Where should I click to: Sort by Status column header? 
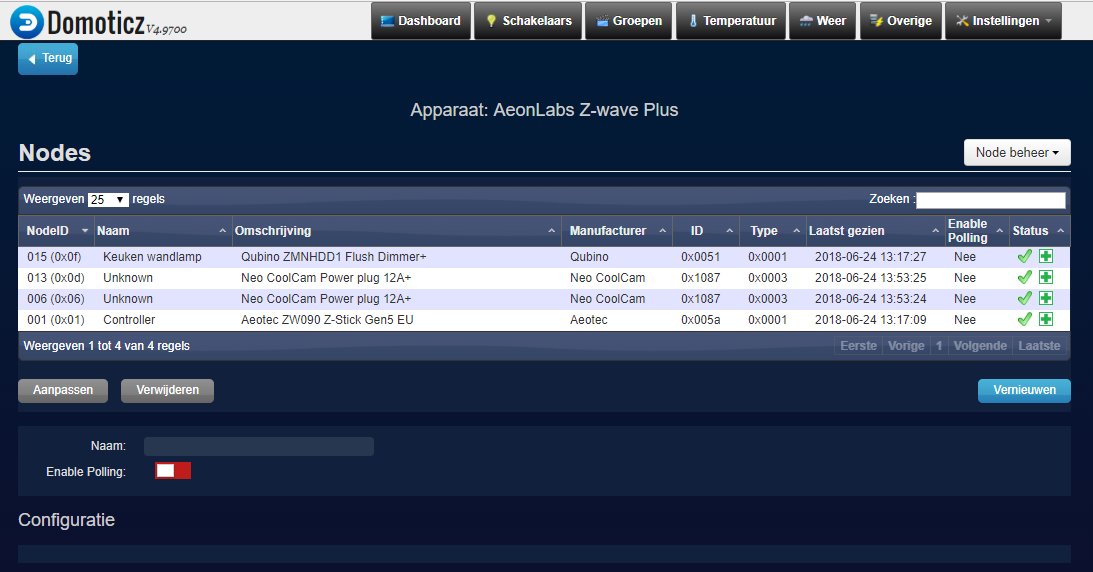click(x=1039, y=231)
